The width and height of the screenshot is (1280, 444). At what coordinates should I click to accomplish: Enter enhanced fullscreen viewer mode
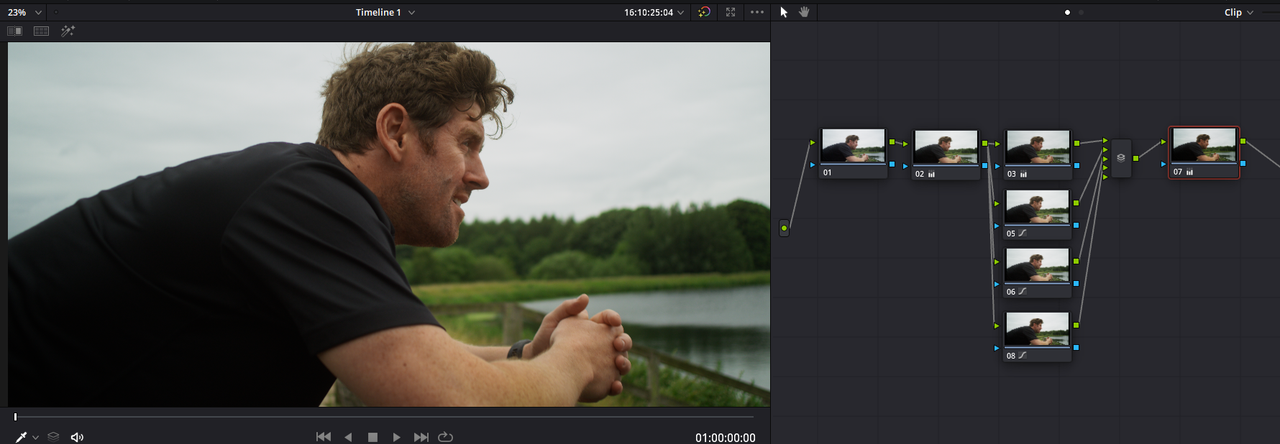[731, 12]
